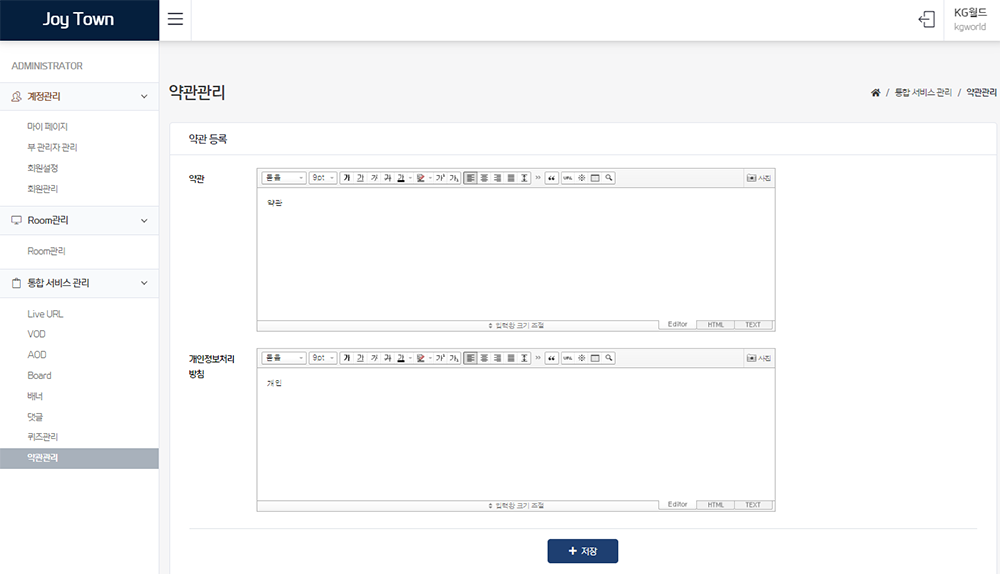Open 퀴즈관리 in the sidebar
The image size is (1000, 574).
coord(42,437)
